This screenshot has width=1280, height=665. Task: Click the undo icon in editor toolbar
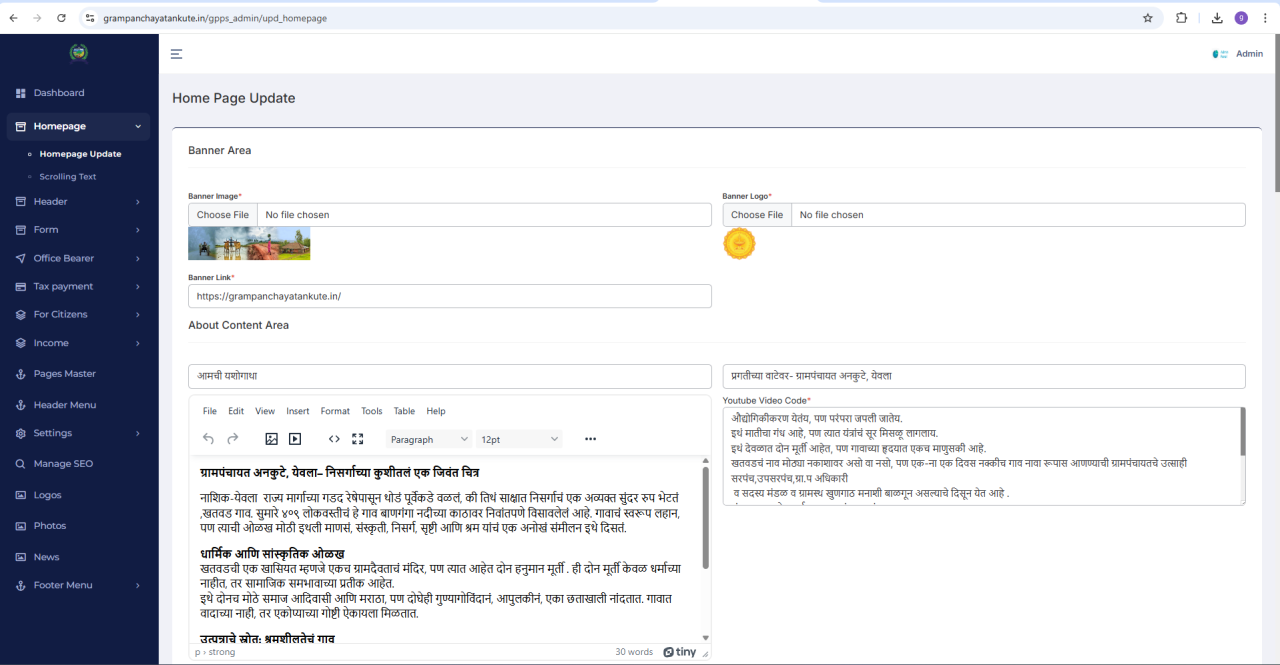pos(209,439)
